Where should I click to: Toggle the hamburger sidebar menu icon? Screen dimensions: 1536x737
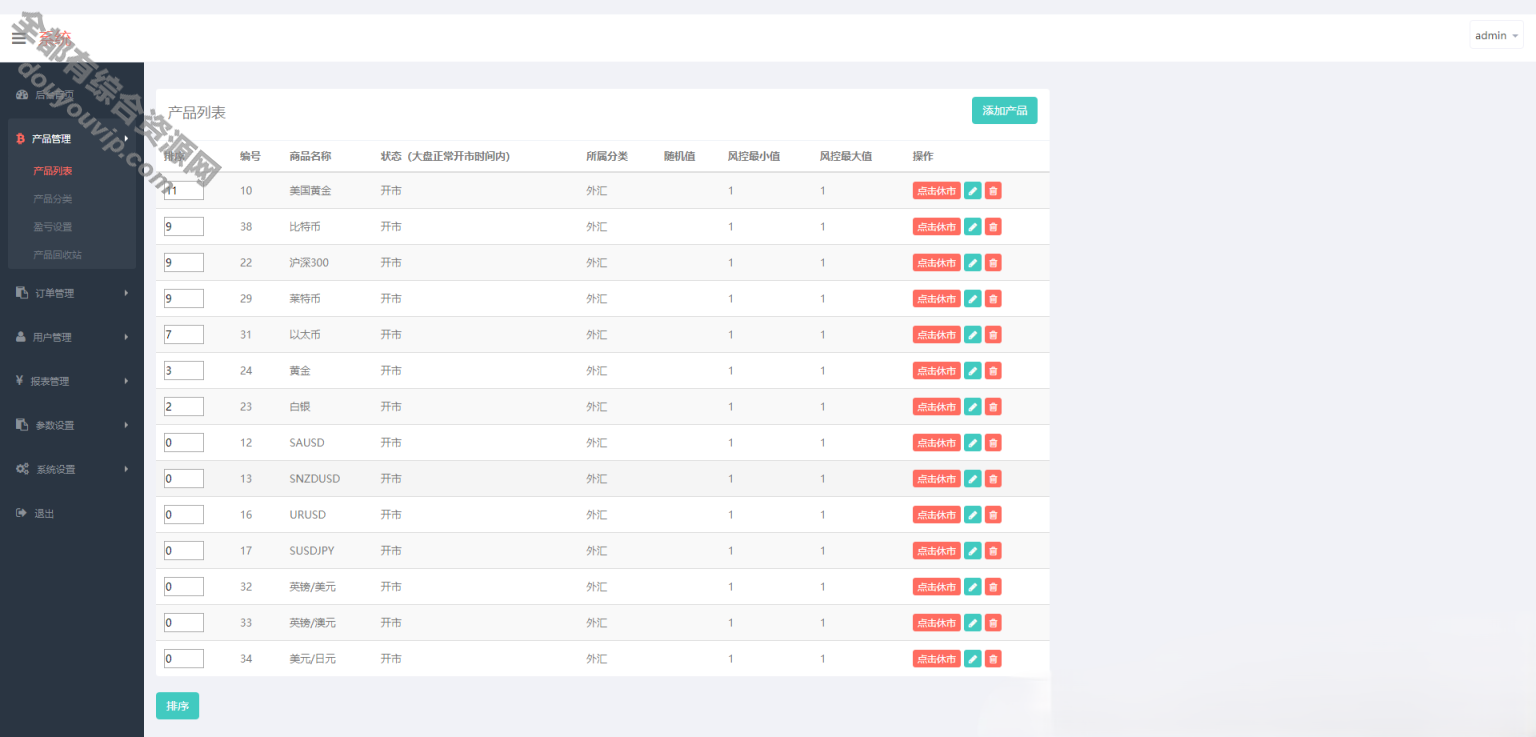click(19, 37)
